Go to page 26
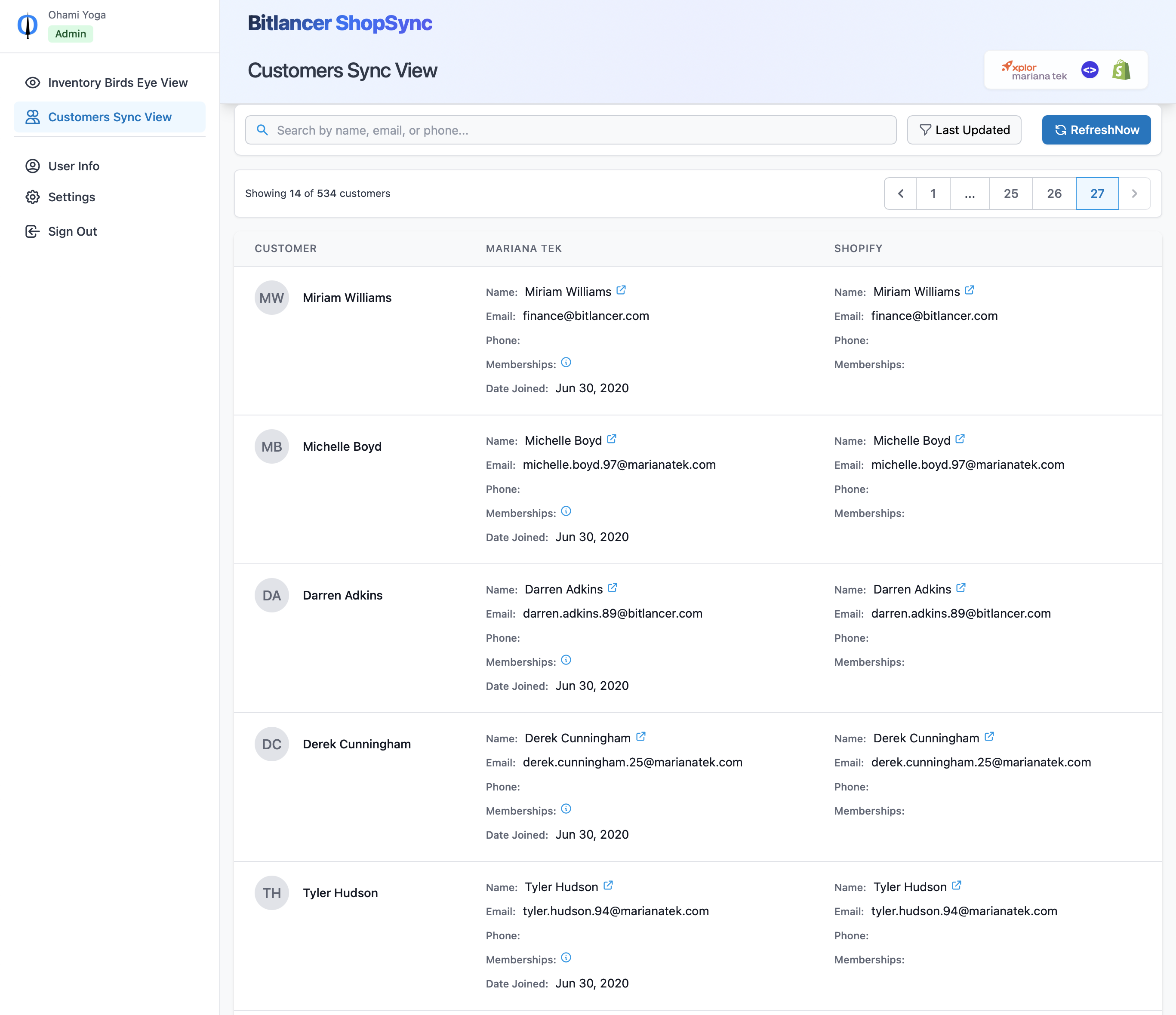 tap(1054, 194)
